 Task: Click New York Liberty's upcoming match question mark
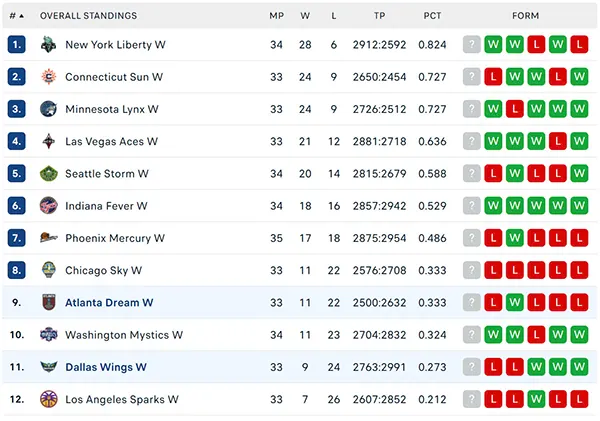471,44
